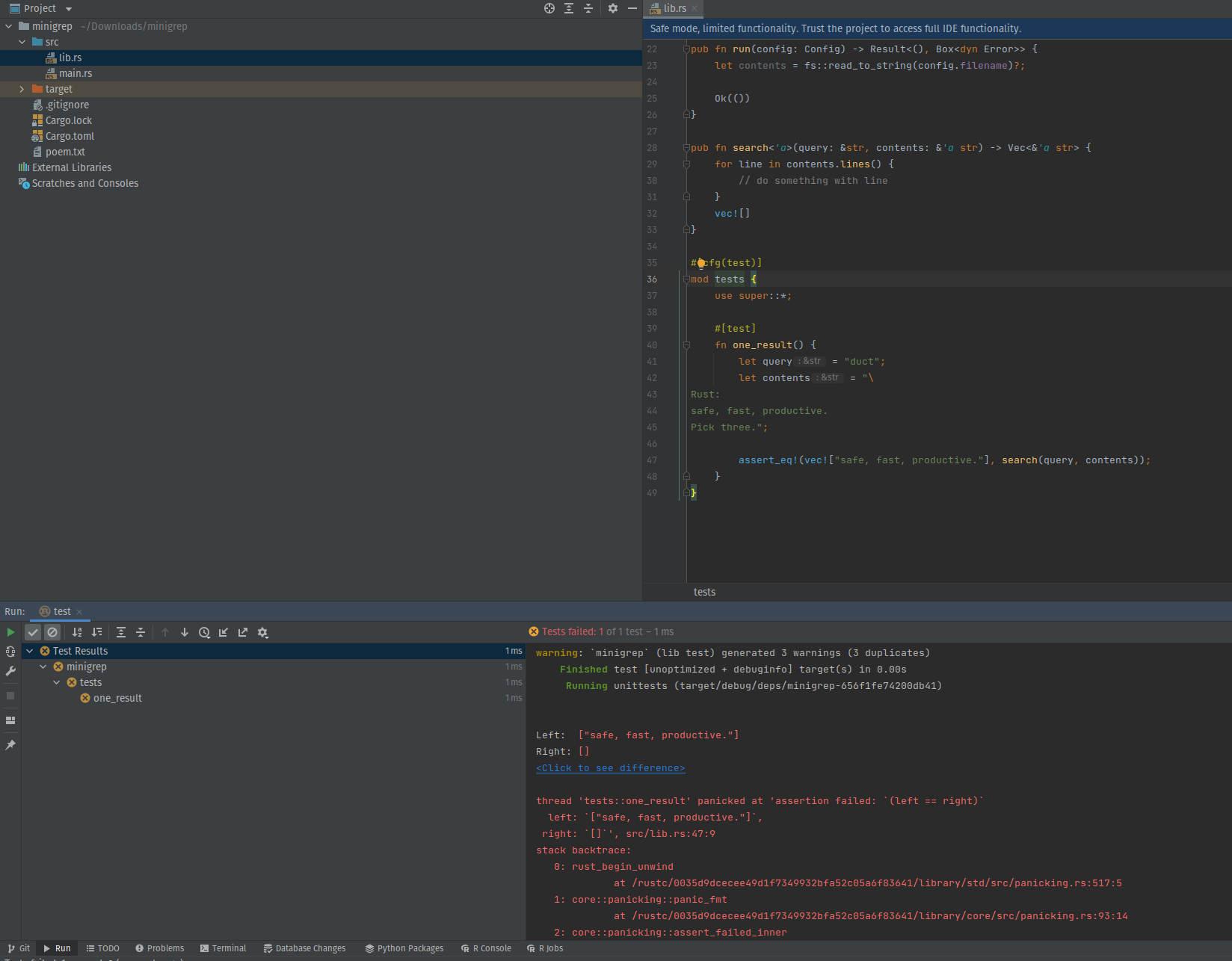The height and width of the screenshot is (961, 1232).
Task: Expand the target folder
Action: tap(22, 88)
